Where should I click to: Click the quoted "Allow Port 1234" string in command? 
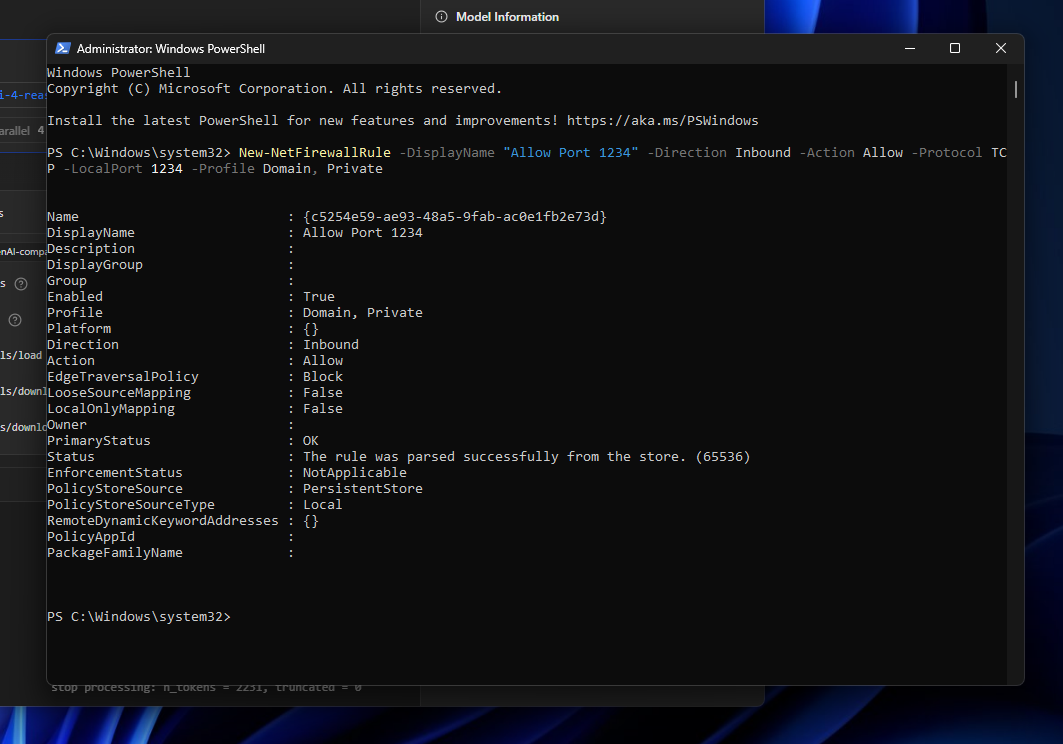tap(571, 153)
